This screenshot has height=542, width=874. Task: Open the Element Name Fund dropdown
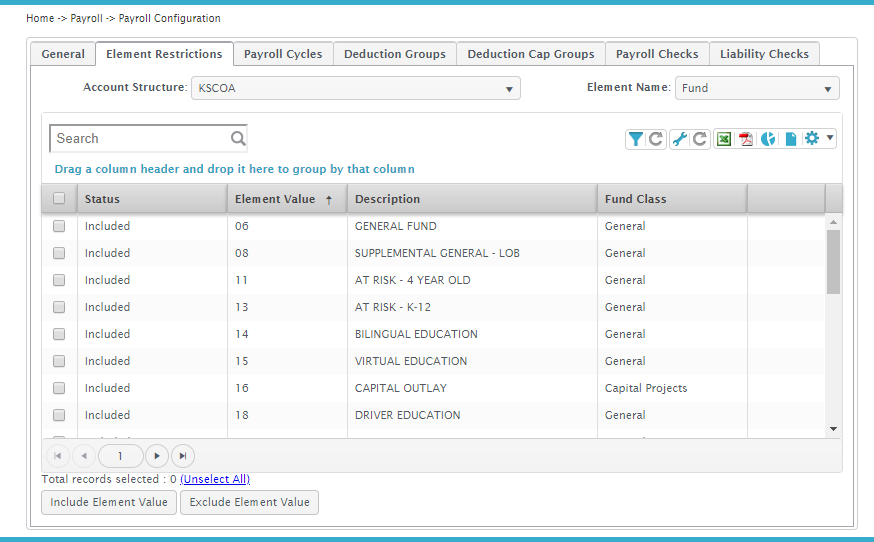pyautogui.click(x=757, y=88)
